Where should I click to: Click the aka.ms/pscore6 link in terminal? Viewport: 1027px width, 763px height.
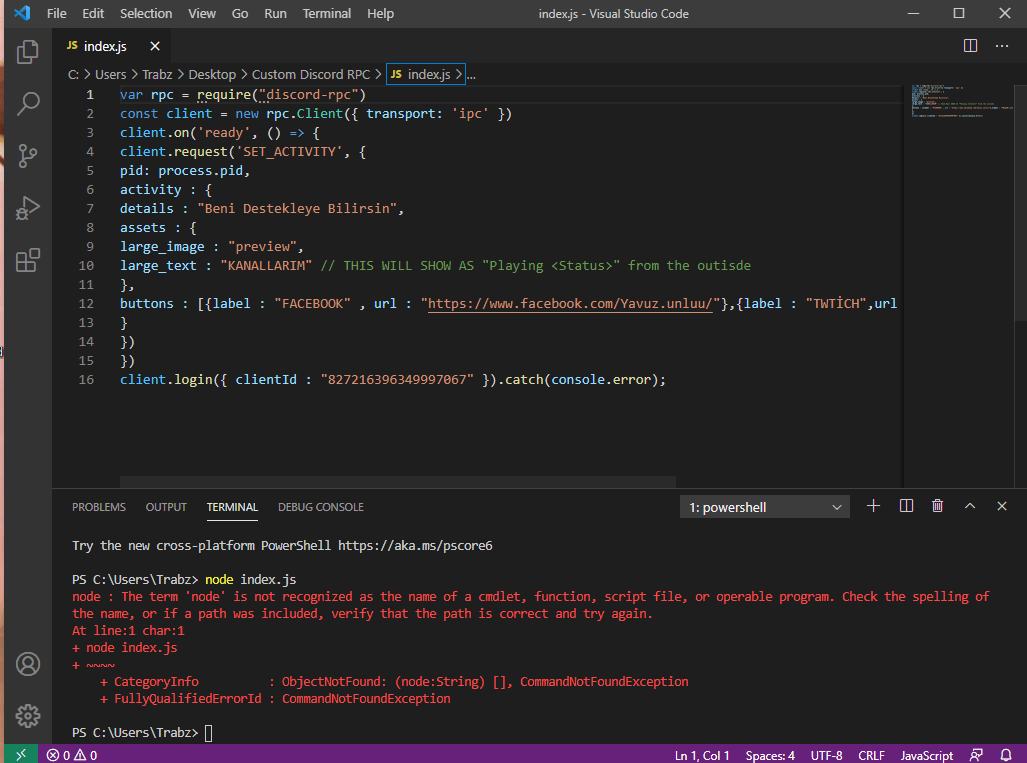tap(415, 545)
